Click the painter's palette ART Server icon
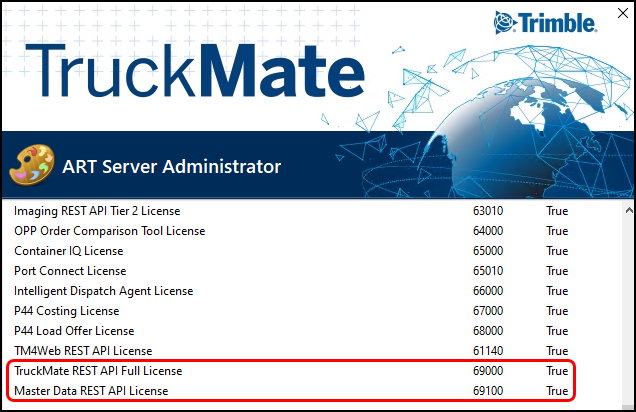 [32, 165]
